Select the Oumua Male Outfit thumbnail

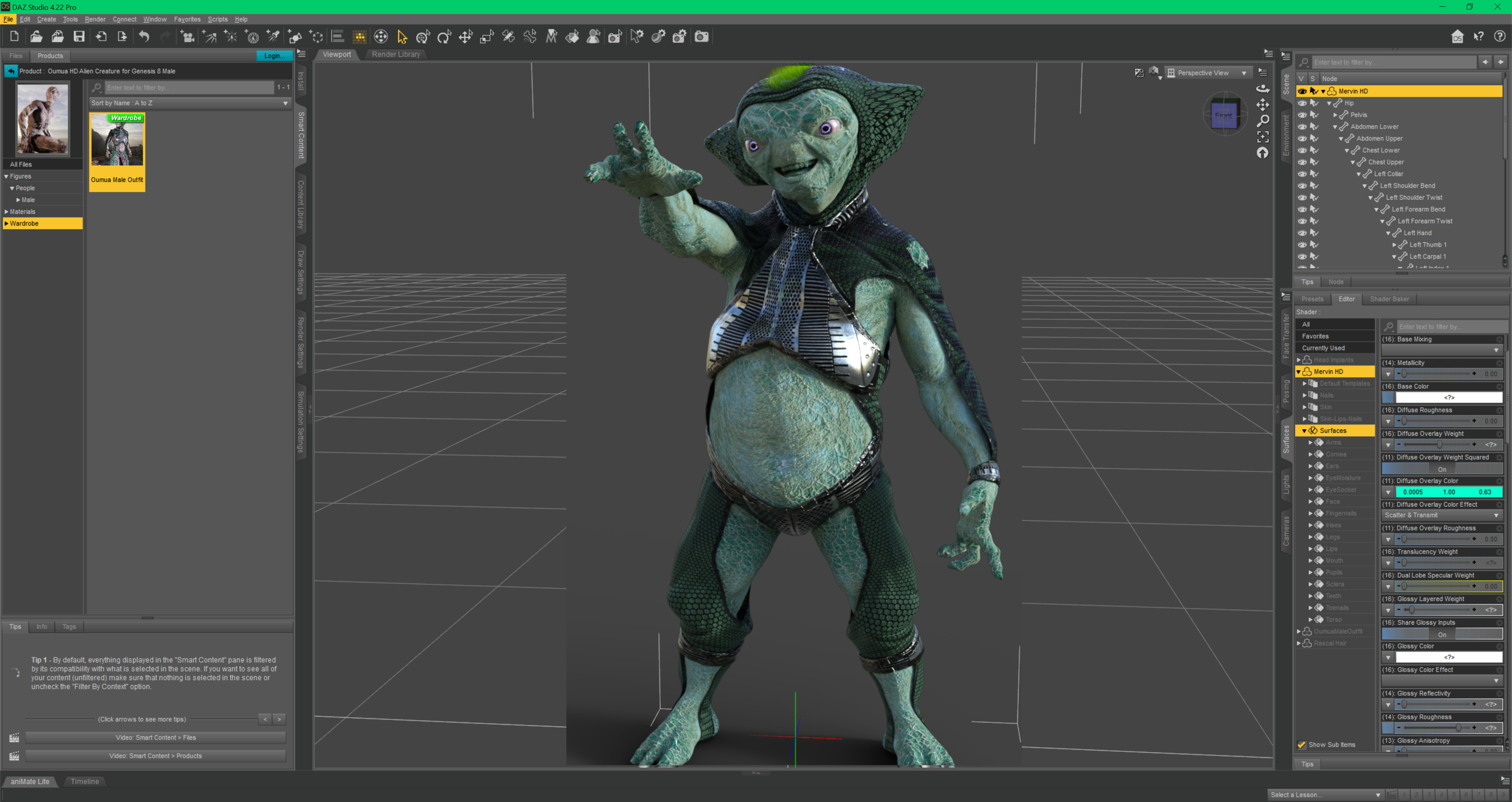coord(117,152)
